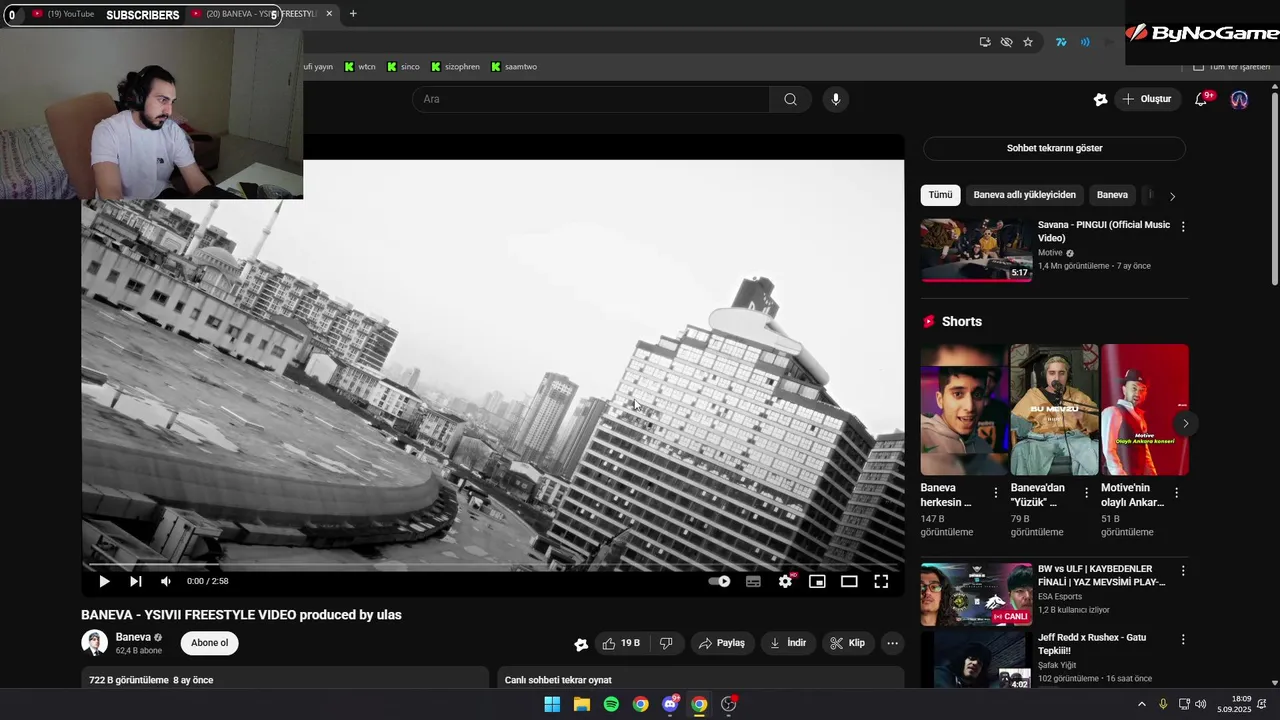Viewport: 1280px width, 720px height.
Task: Play the BANEVA YSIVII video
Action: [x=104, y=581]
